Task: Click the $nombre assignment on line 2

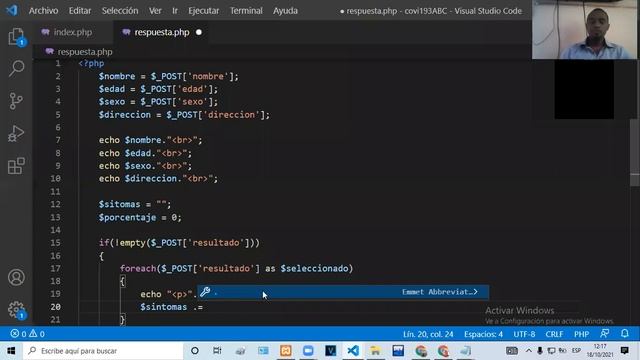Action: coord(168,76)
